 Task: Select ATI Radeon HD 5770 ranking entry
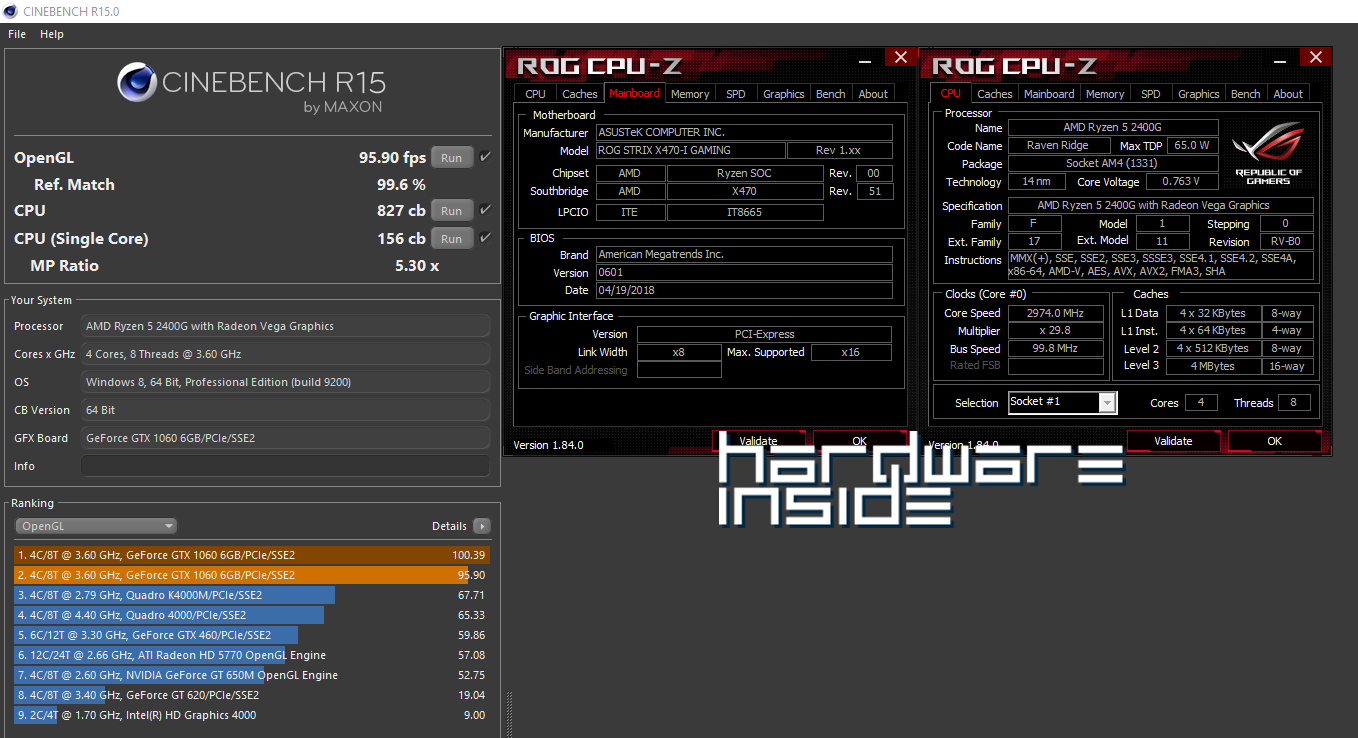pyautogui.click(x=252, y=655)
